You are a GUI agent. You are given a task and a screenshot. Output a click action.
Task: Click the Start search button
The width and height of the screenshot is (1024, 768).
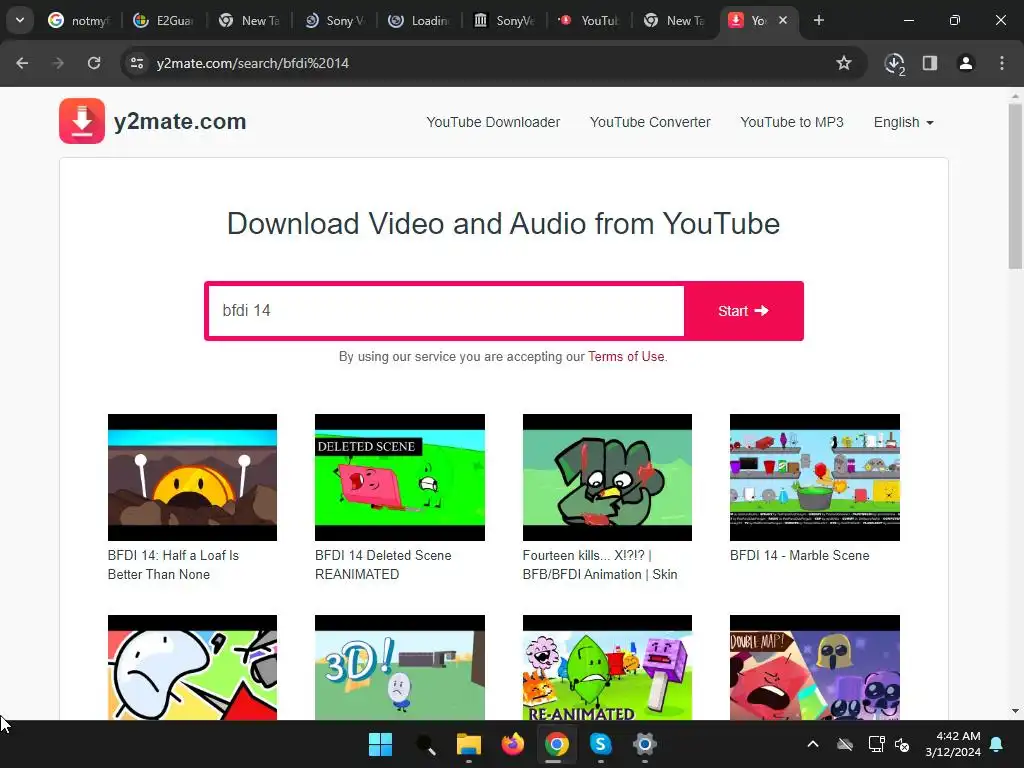(x=743, y=311)
